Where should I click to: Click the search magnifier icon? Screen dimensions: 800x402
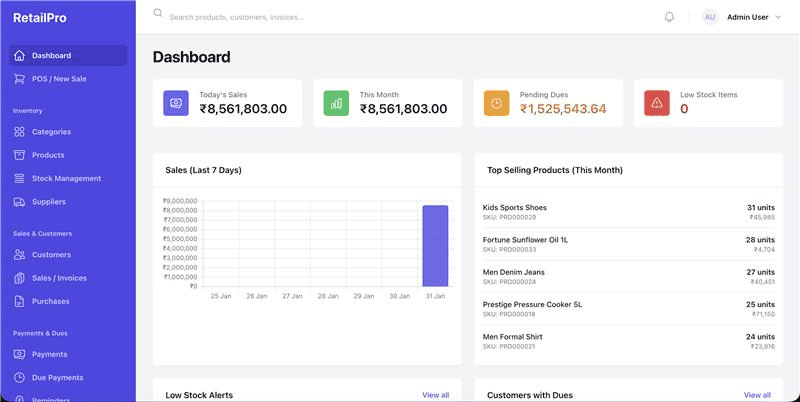[x=158, y=14]
